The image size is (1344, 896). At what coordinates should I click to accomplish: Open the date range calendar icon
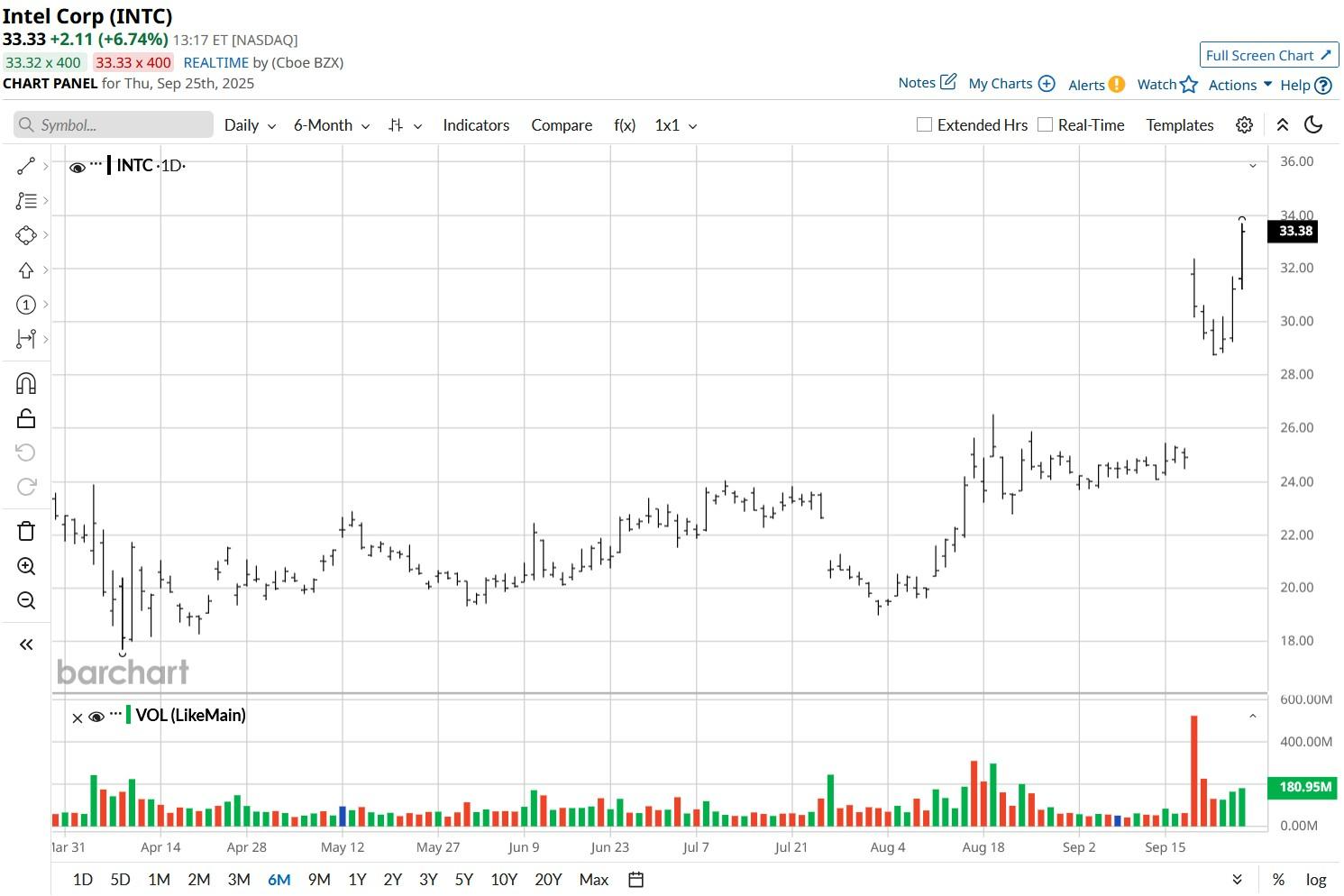click(x=635, y=880)
